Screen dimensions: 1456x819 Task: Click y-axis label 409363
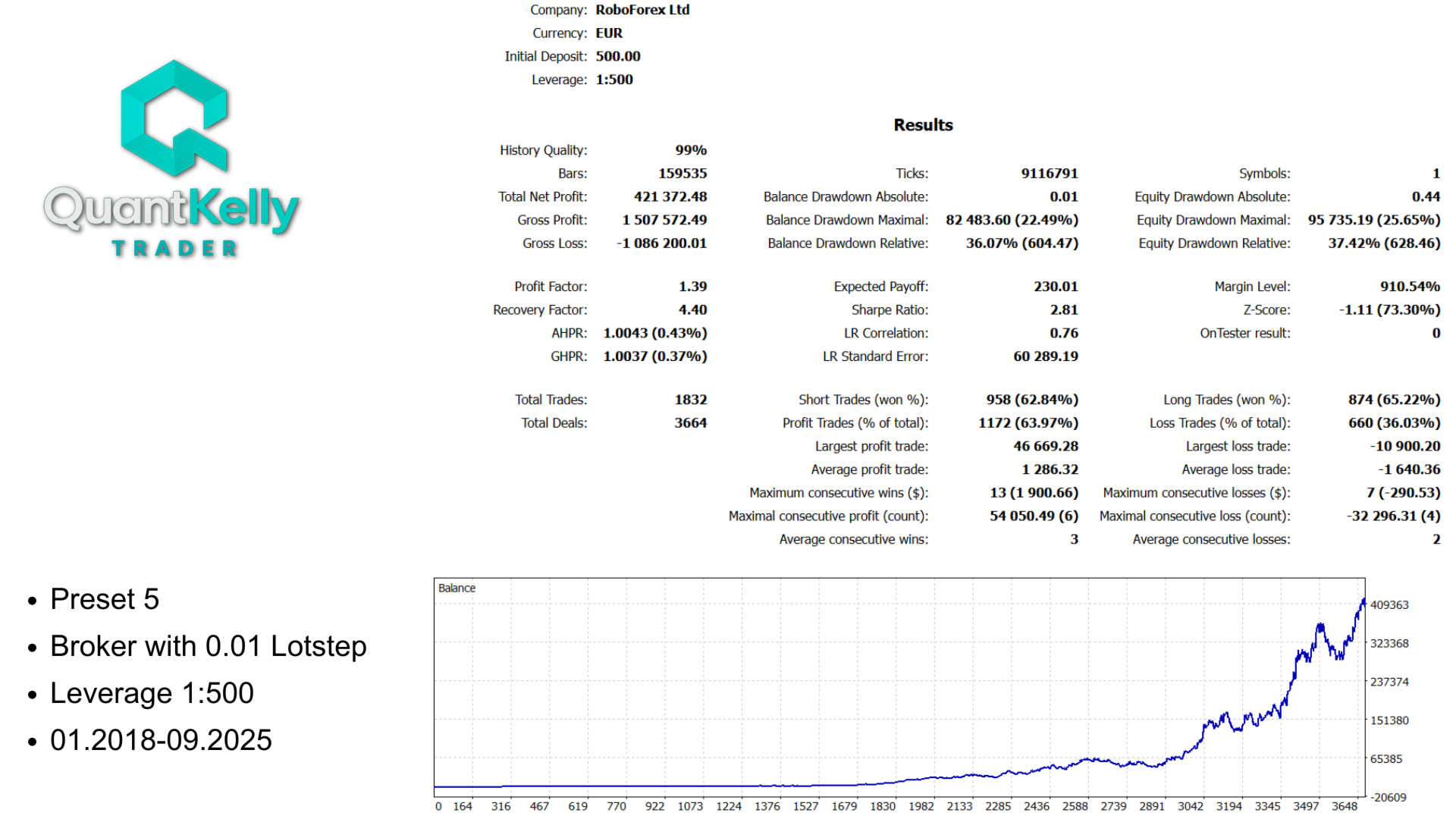coord(1389,605)
